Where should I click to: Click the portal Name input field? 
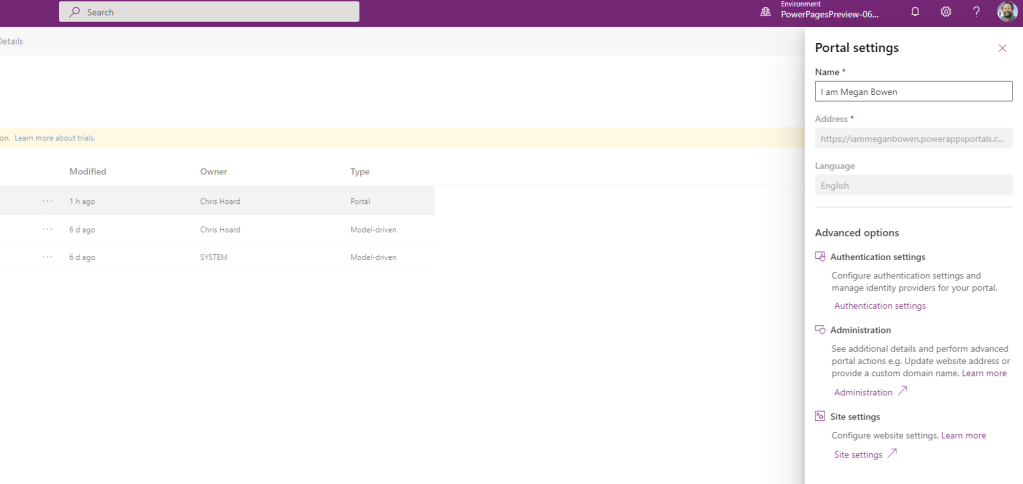coord(914,91)
